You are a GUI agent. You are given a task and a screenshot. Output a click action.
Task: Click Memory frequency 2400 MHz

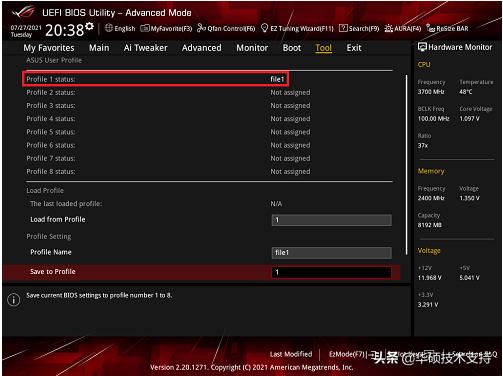[x=431, y=198]
